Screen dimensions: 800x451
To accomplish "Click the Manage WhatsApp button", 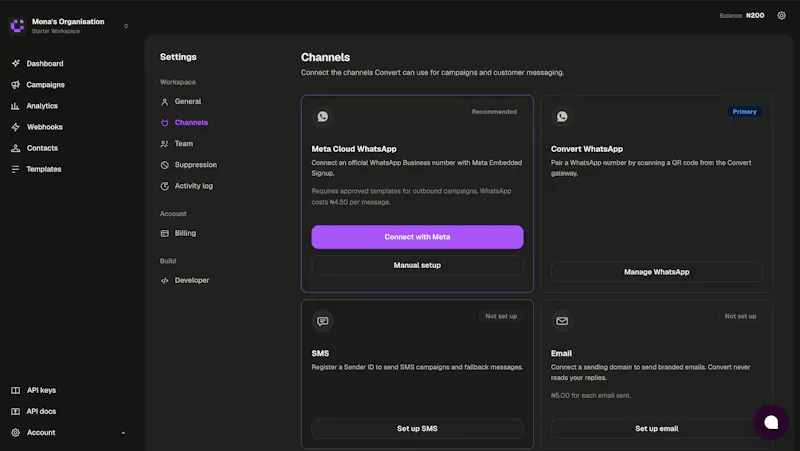I will pyautogui.click(x=657, y=272).
